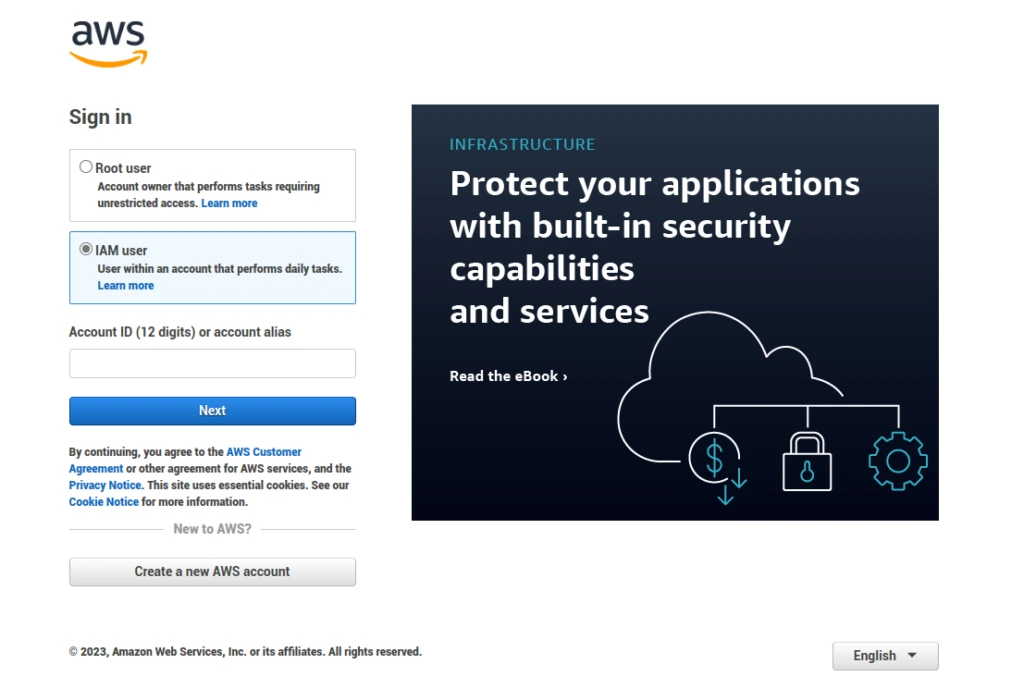Open the Cookie Notice link
Image resolution: width=1024 pixels, height=689 pixels.
point(104,502)
